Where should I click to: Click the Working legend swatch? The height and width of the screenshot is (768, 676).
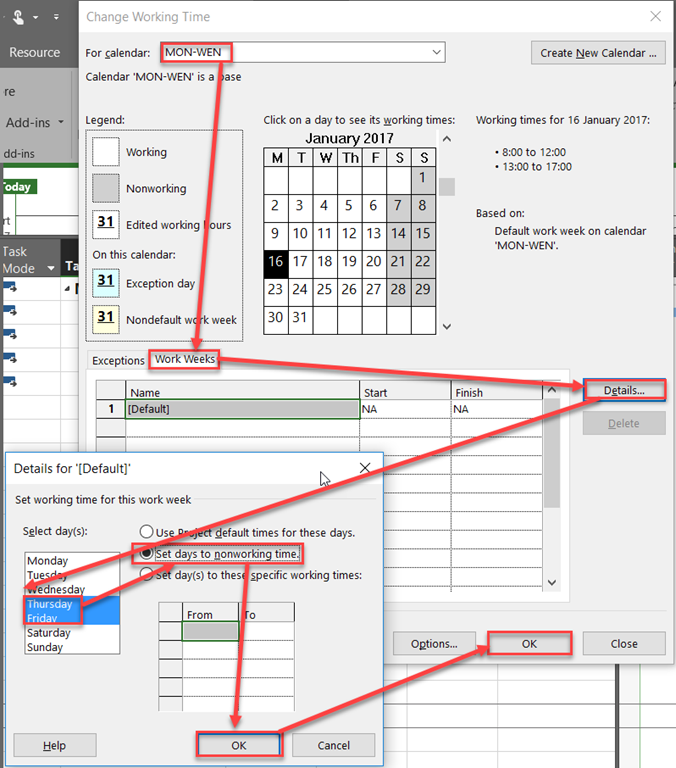click(106, 152)
